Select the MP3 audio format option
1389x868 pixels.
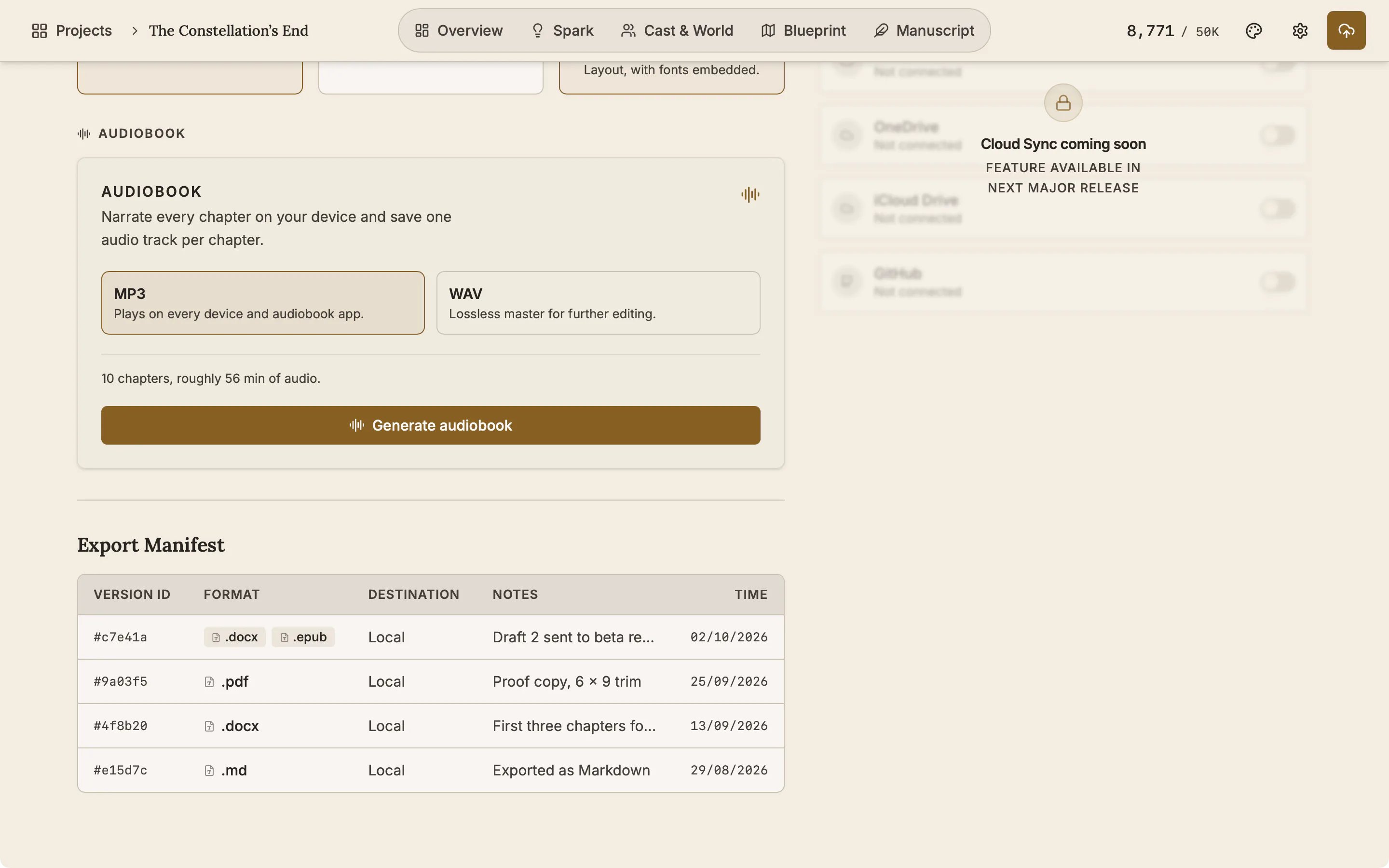[263, 303]
